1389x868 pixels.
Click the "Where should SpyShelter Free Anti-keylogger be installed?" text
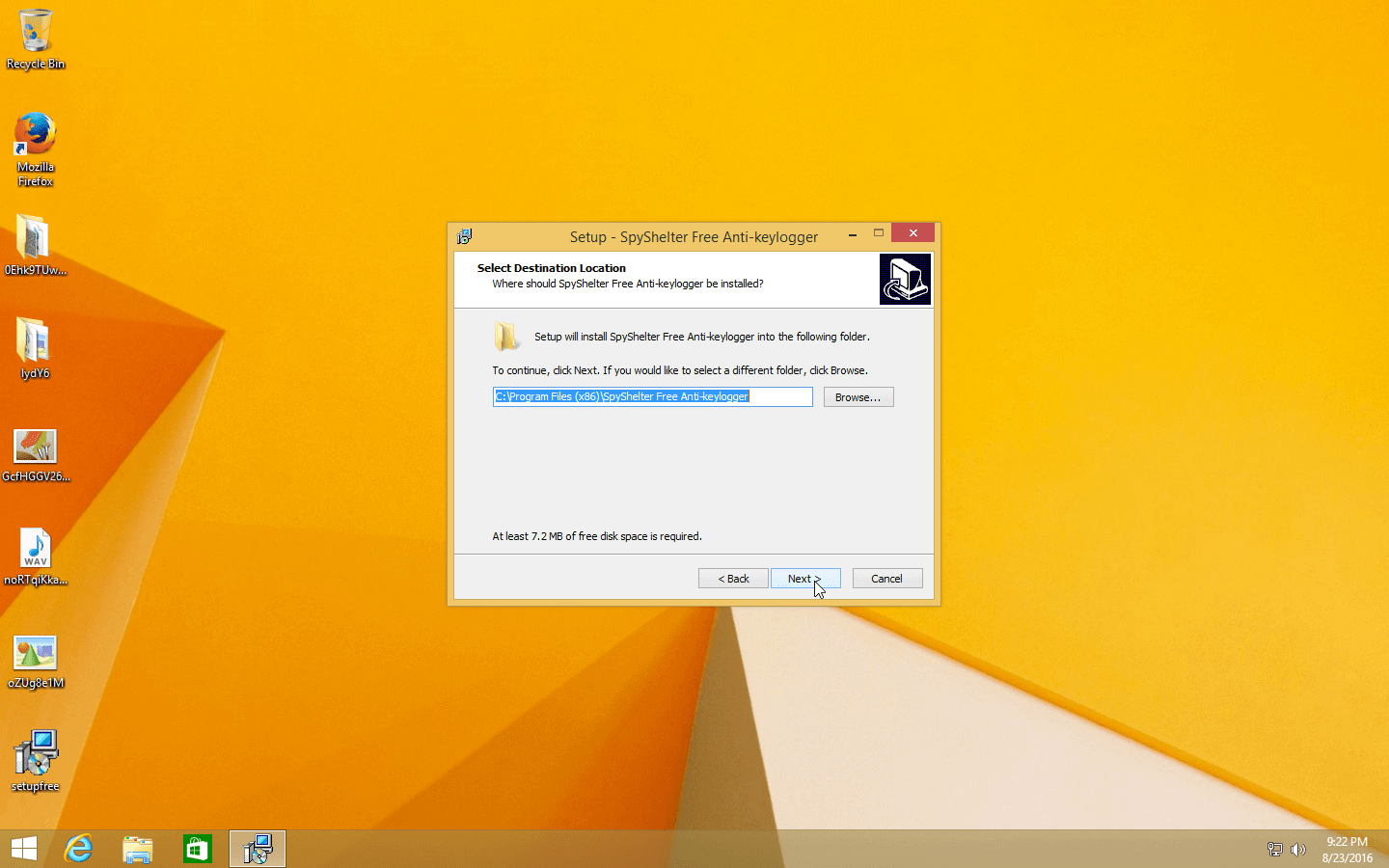tap(628, 284)
